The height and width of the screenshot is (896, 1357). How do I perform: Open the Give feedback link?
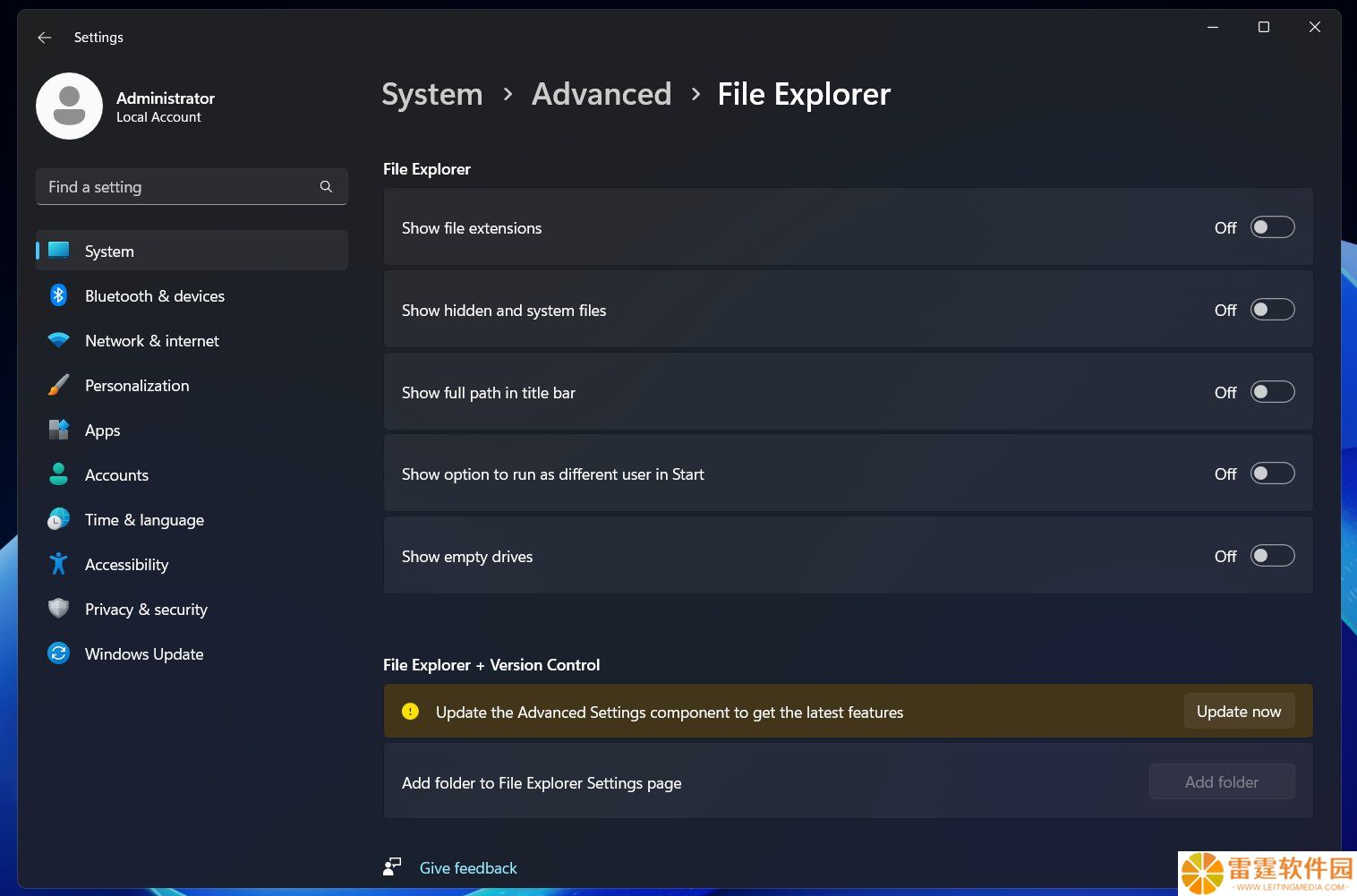click(468, 867)
